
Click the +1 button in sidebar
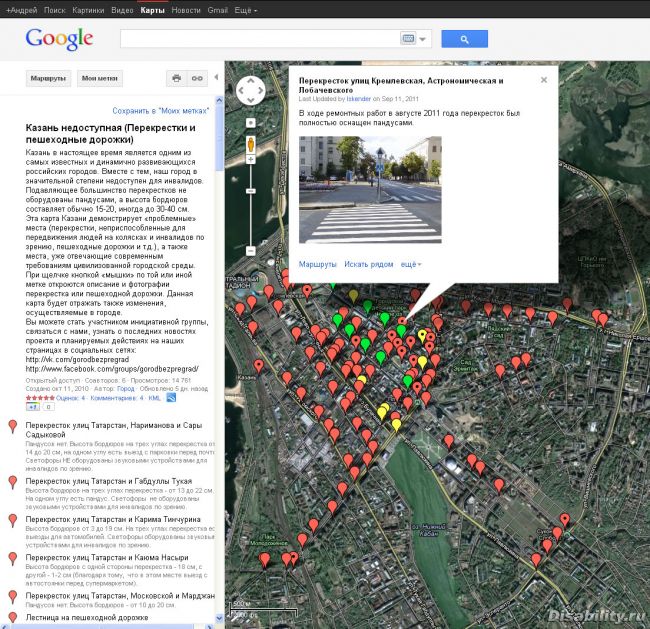coord(31,407)
